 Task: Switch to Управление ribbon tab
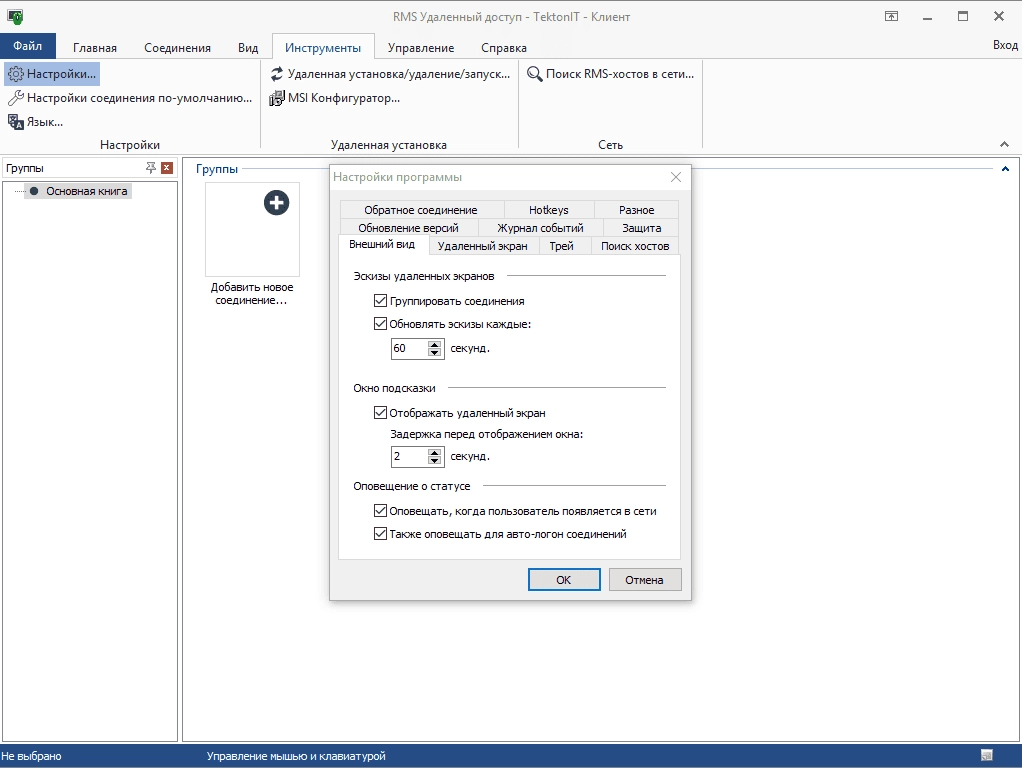click(421, 48)
